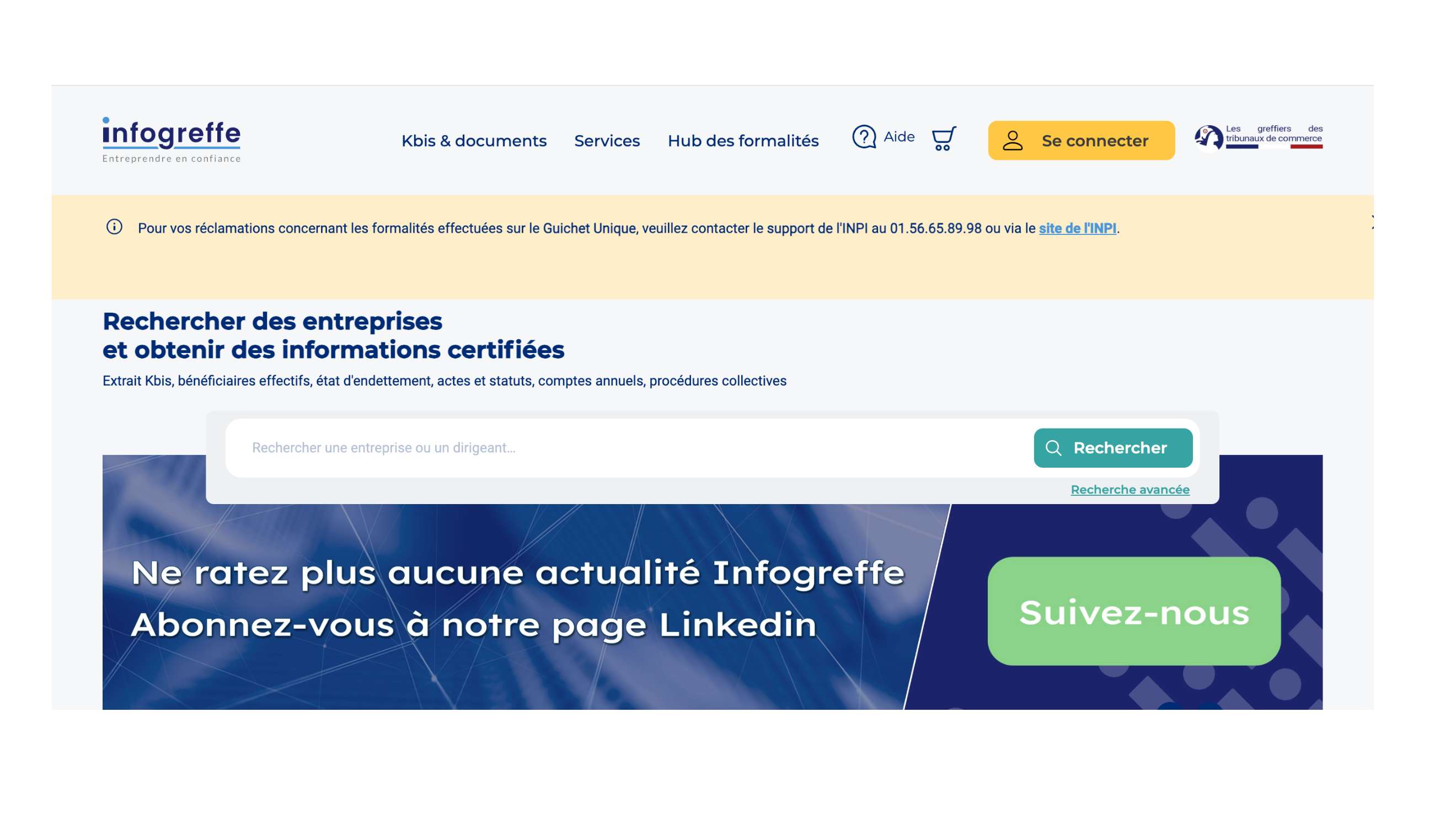The width and height of the screenshot is (1456, 819).
Task: Open the shopping cart
Action: click(x=943, y=138)
